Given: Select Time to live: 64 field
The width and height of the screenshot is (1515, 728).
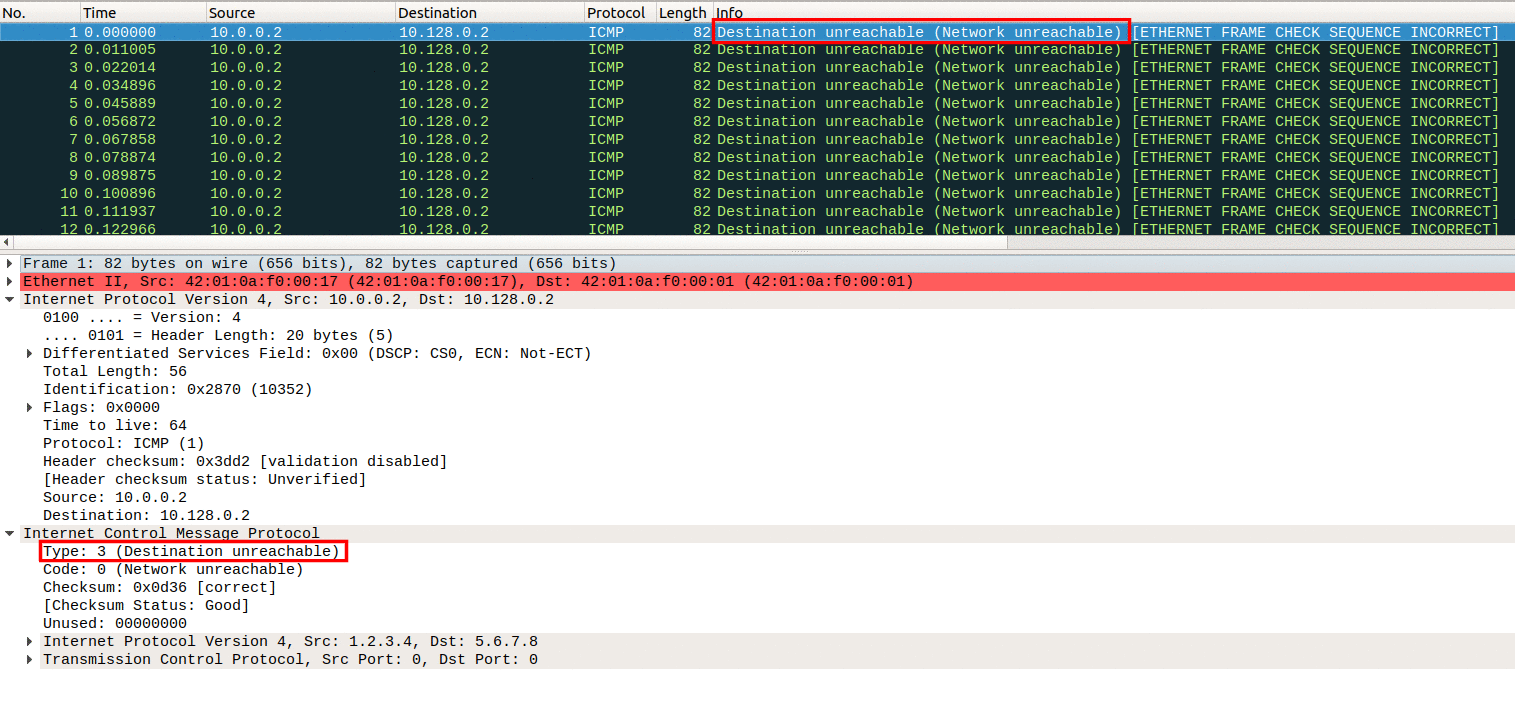Looking at the screenshot, I should (x=115, y=426).
